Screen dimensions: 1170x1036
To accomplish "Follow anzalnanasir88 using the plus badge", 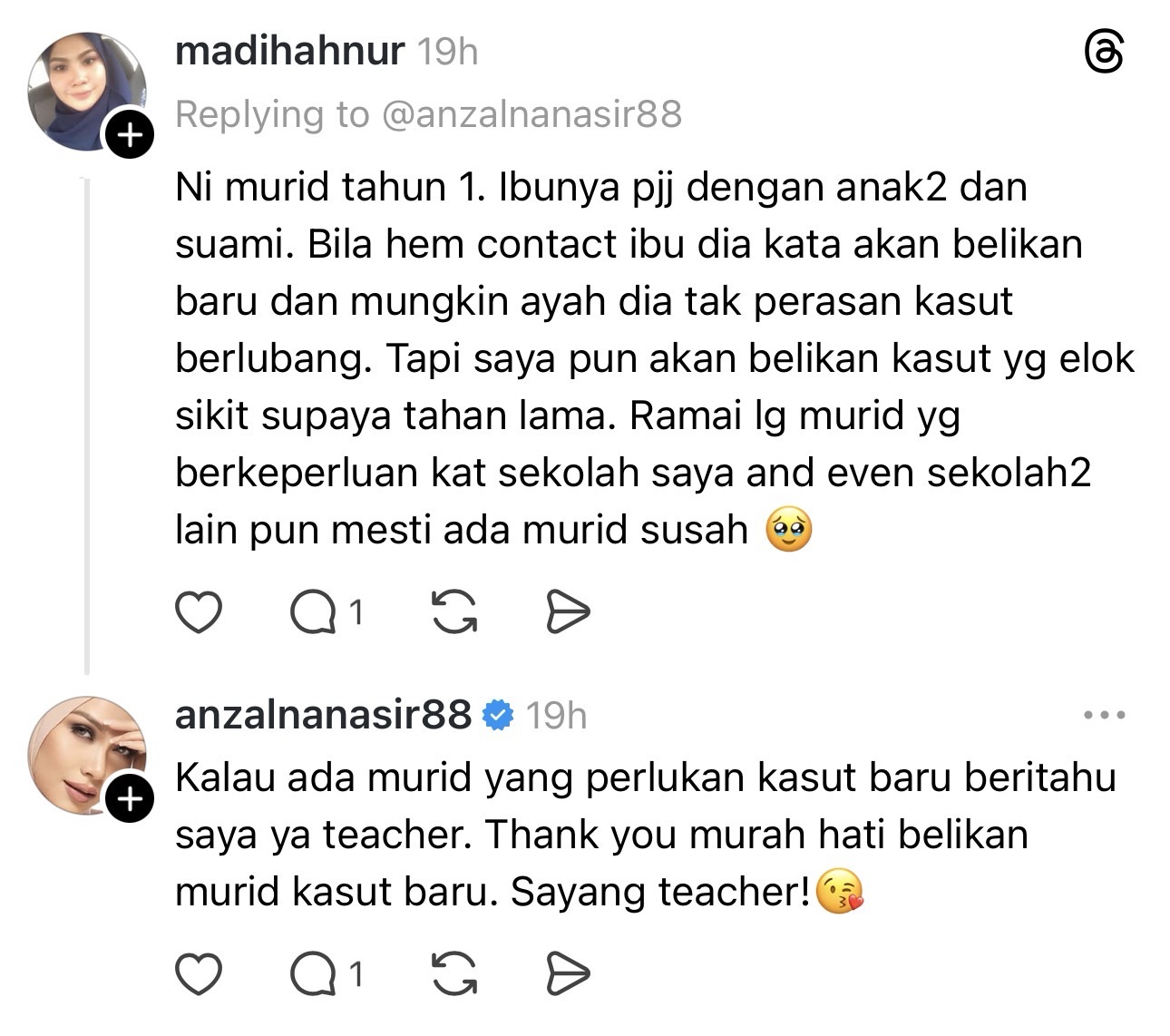I will (131, 799).
